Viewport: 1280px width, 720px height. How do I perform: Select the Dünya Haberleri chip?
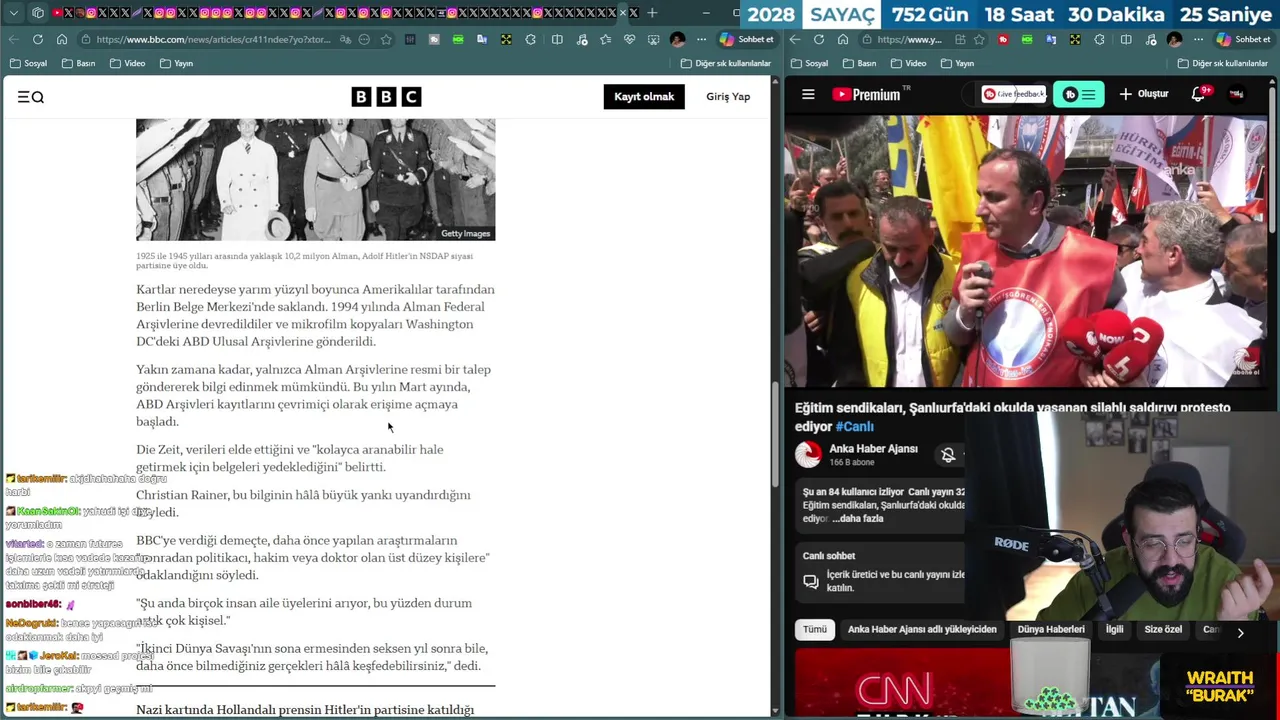tap(1051, 629)
